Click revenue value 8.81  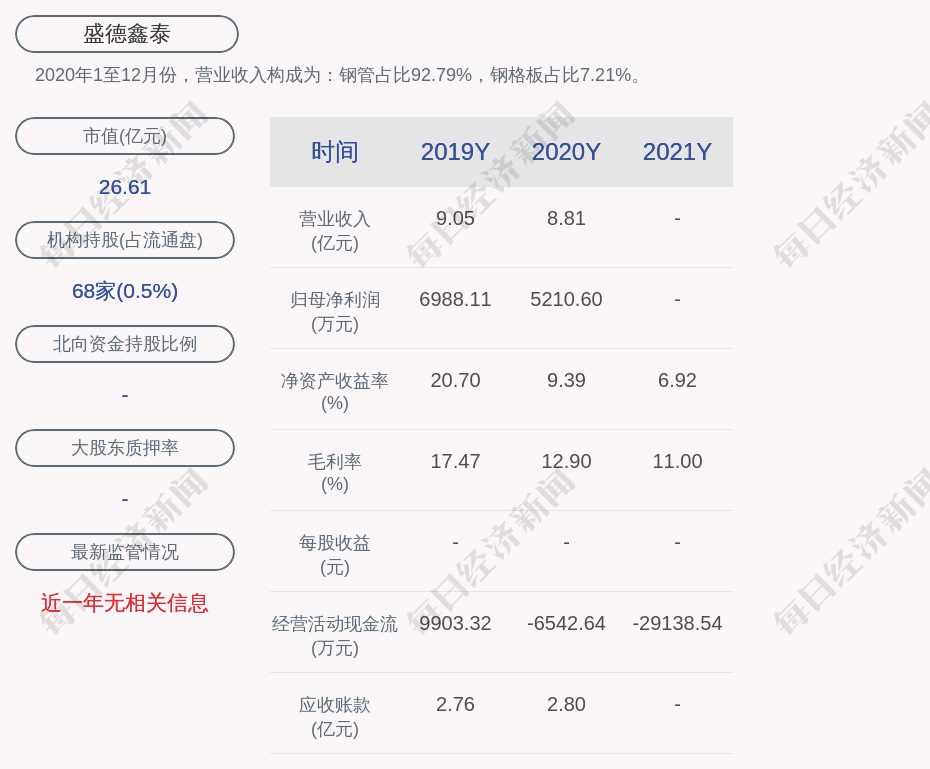coord(566,218)
